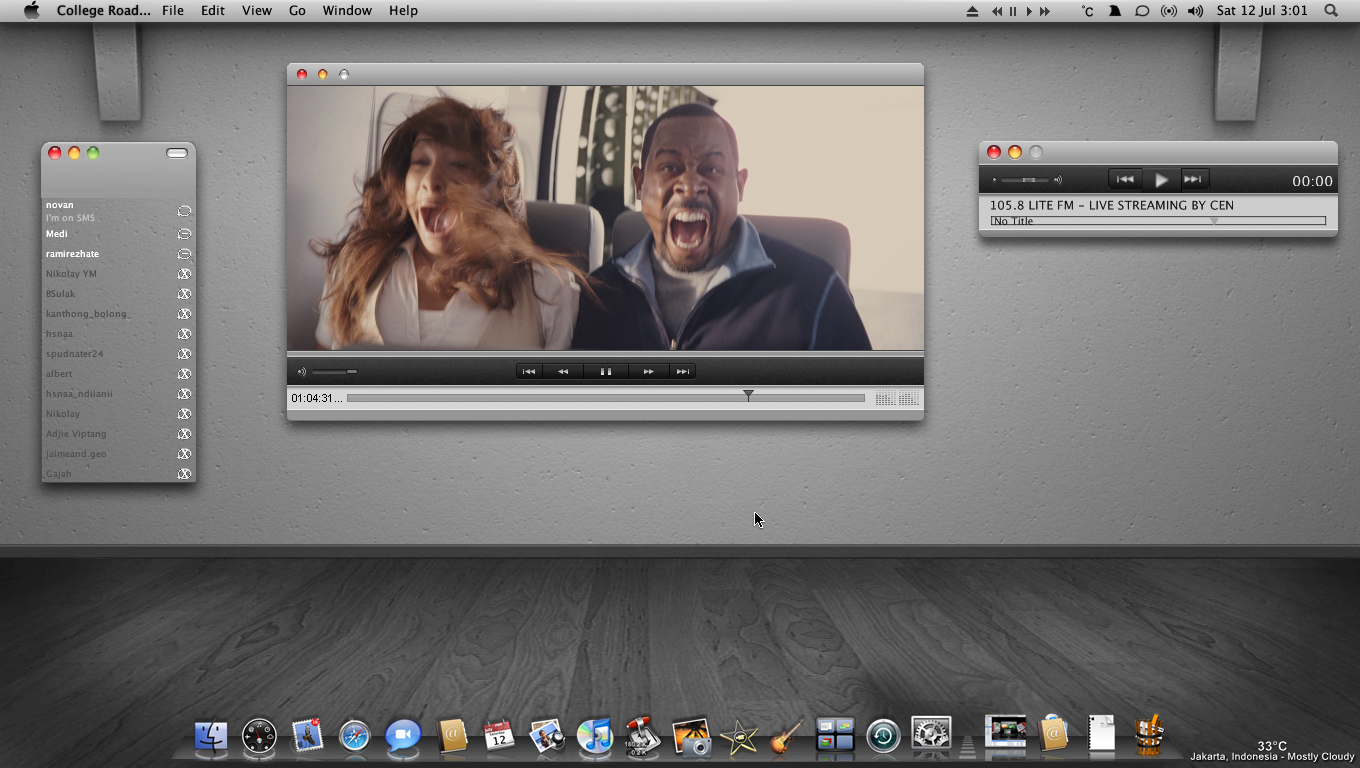Screen dimensions: 1360x768
Task: Open the View menu
Action: (x=257, y=10)
